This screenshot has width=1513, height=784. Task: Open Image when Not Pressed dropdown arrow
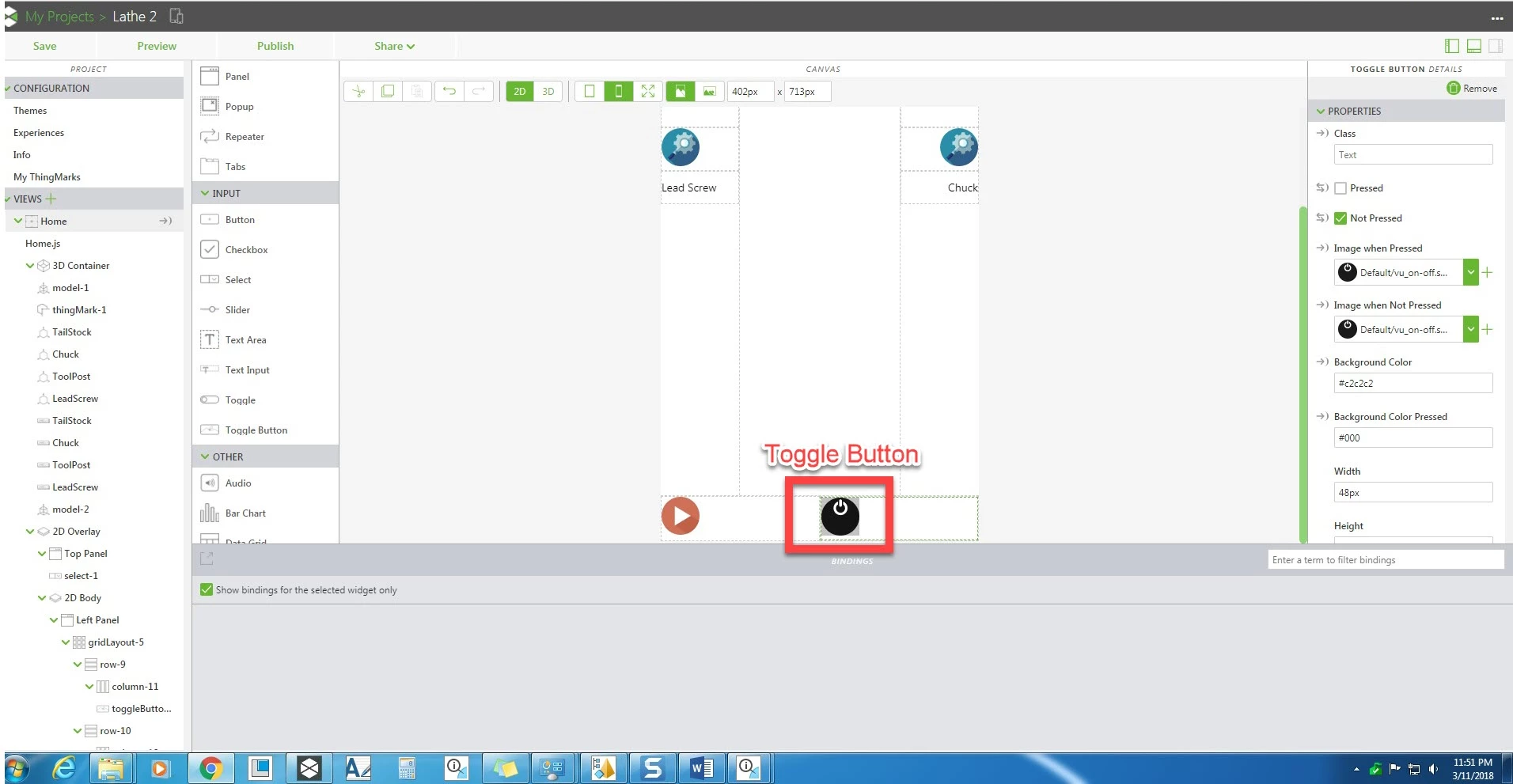pos(1470,330)
